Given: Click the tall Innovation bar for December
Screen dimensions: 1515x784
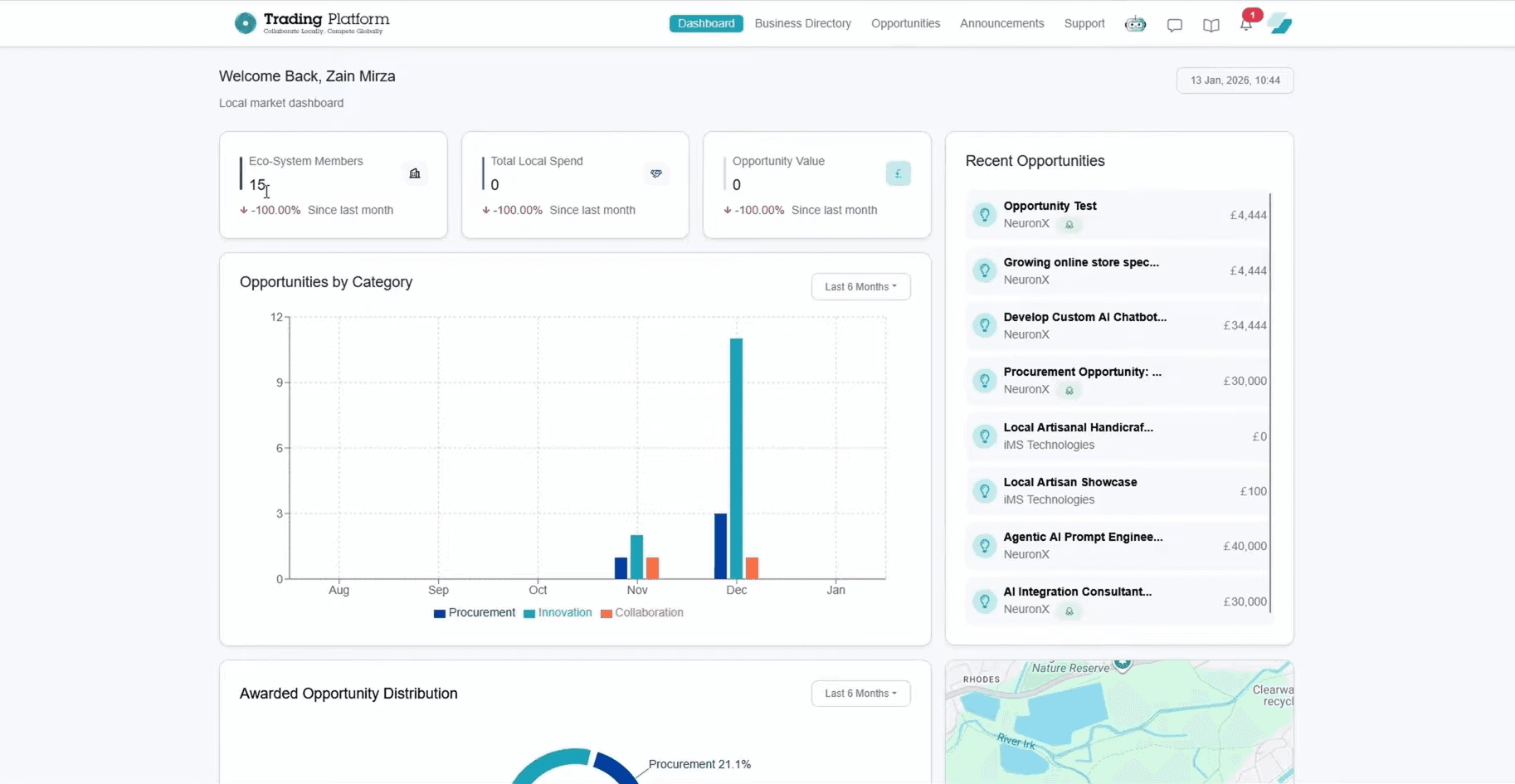Looking at the screenshot, I should click(736, 458).
